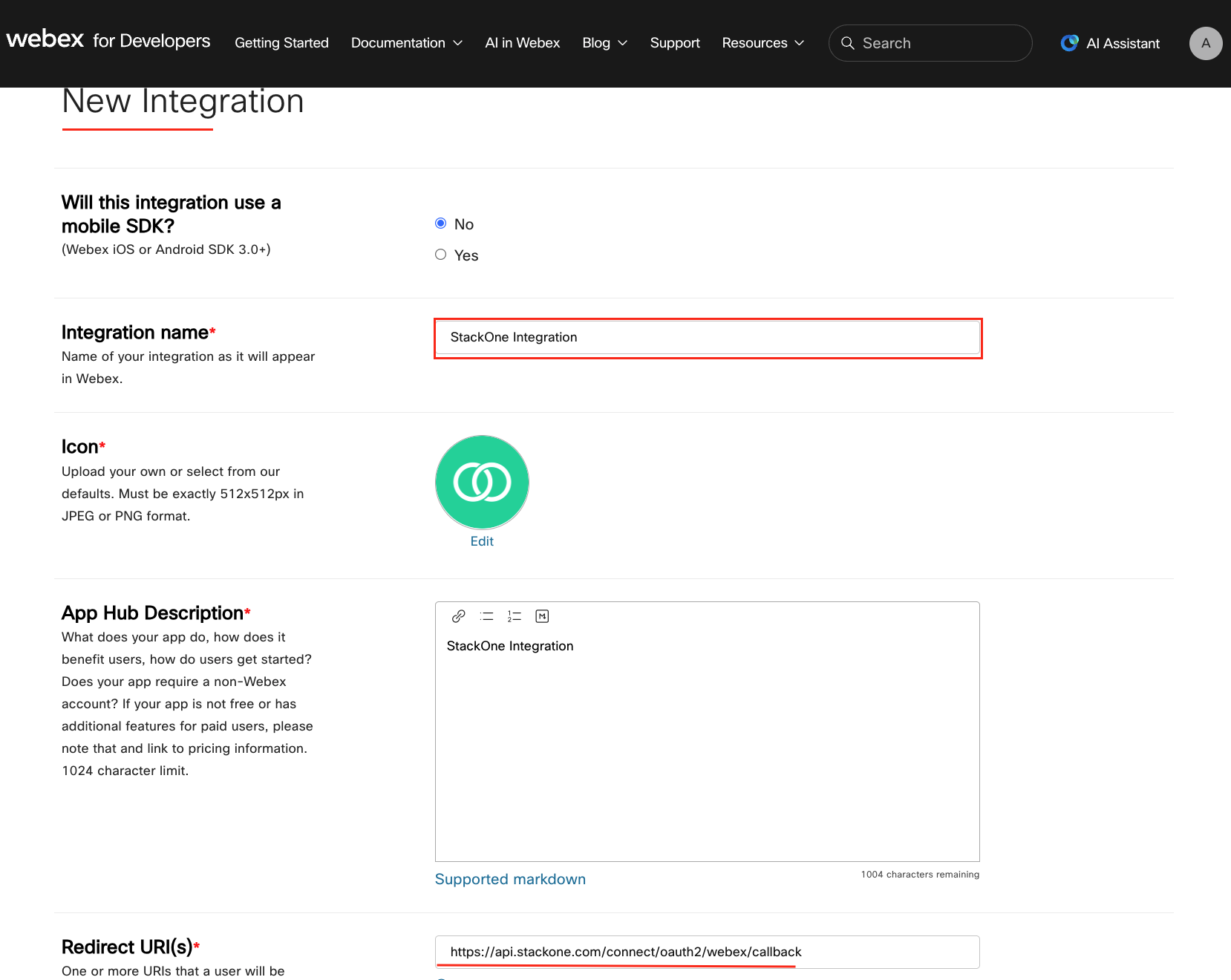Click the search magnifier icon
Image resolution: width=1231 pixels, height=980 pixels.
click(847, 43)
